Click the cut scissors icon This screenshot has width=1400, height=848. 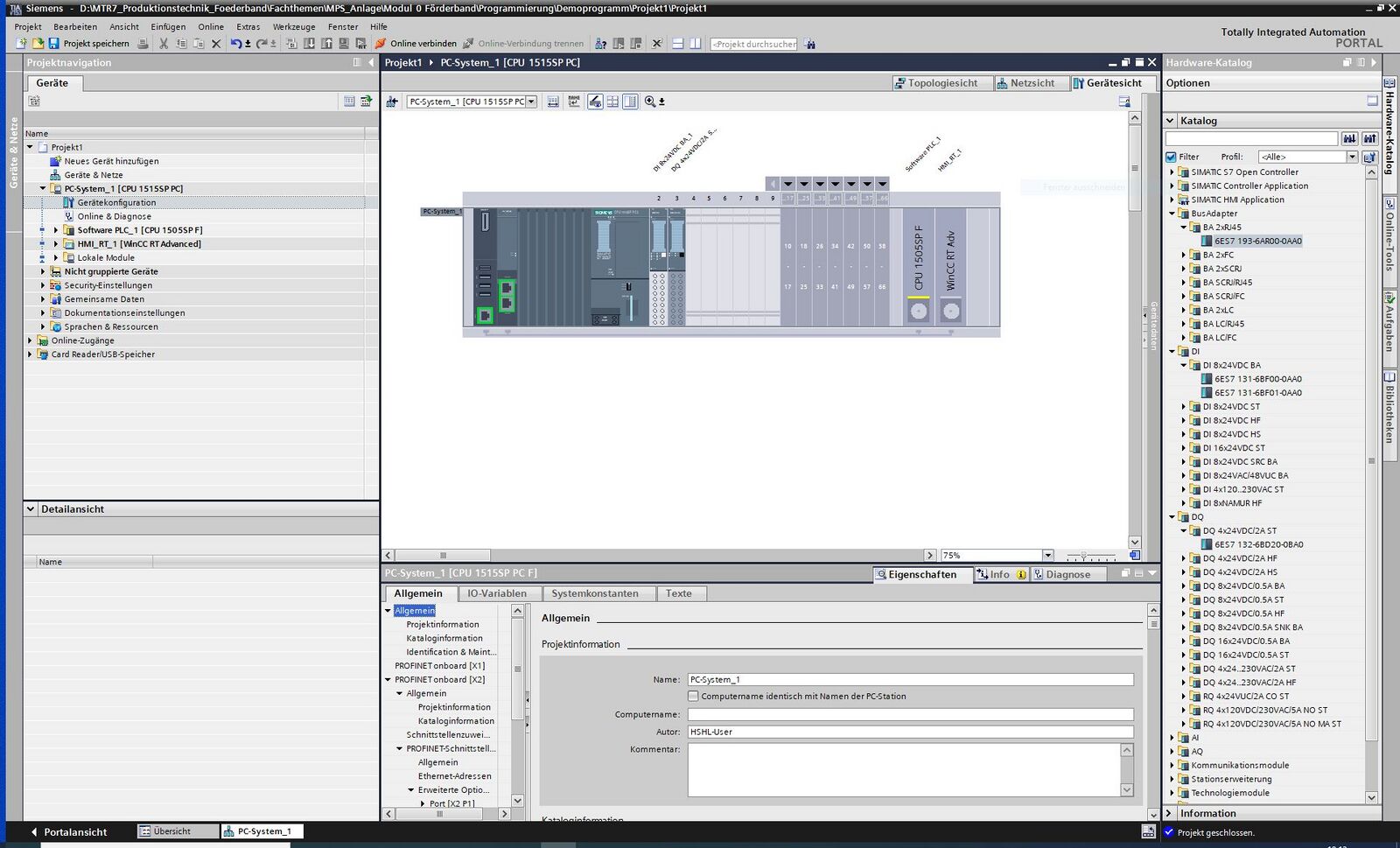(x=164, y=44)
